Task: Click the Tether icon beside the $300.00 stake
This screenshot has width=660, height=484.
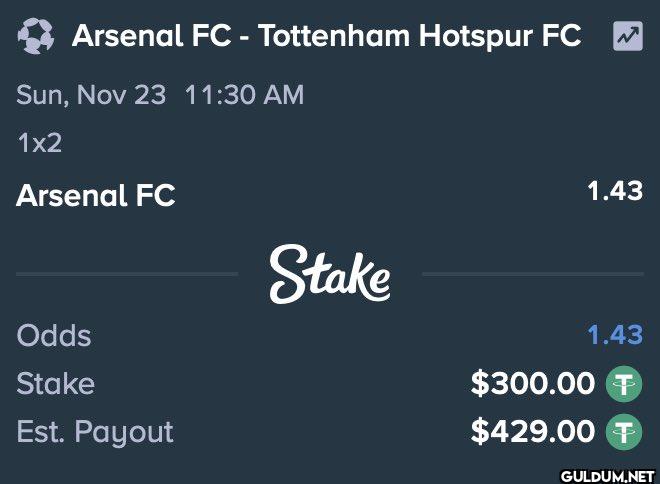Action: click(624, 384)
